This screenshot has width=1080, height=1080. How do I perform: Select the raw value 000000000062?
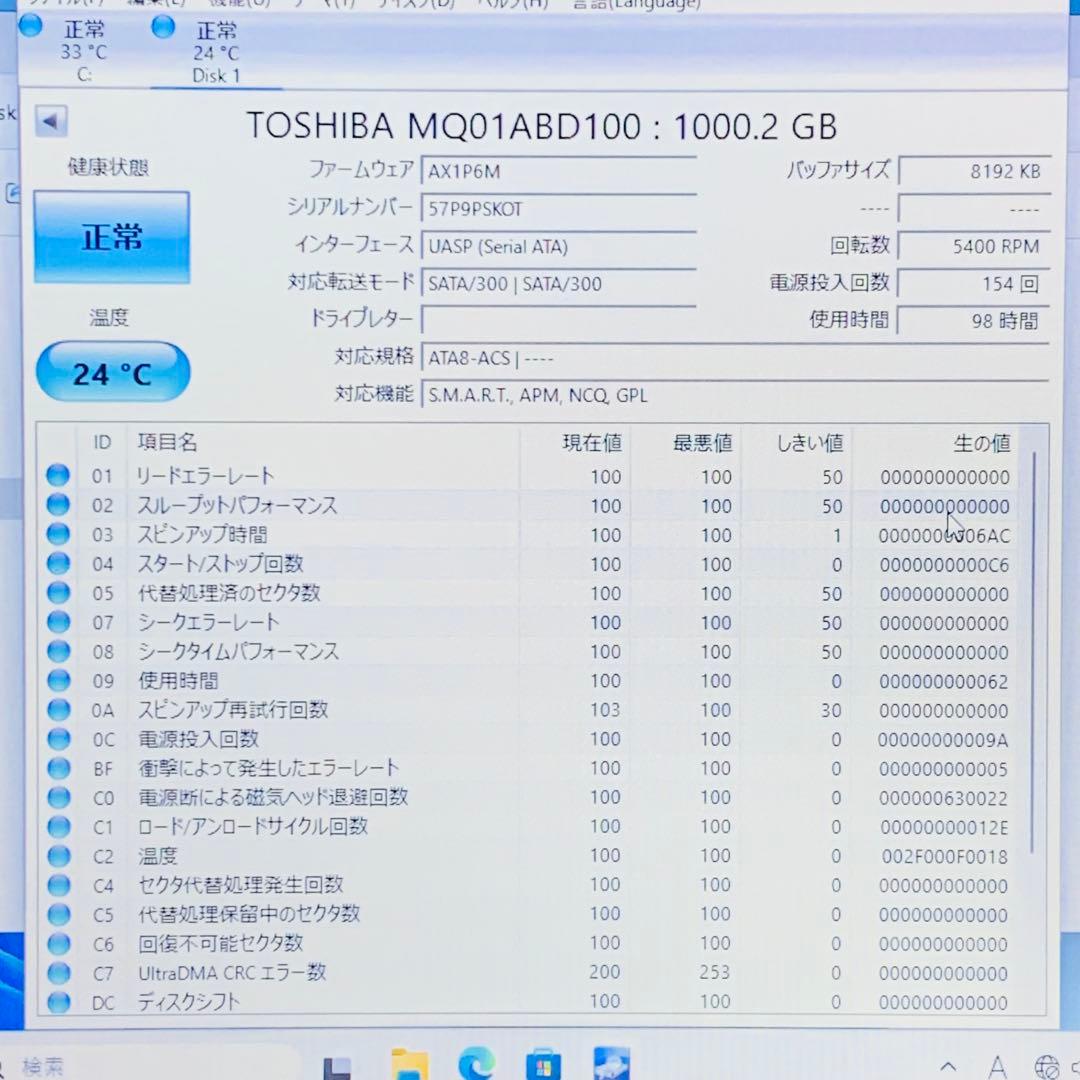coord(944,682)
